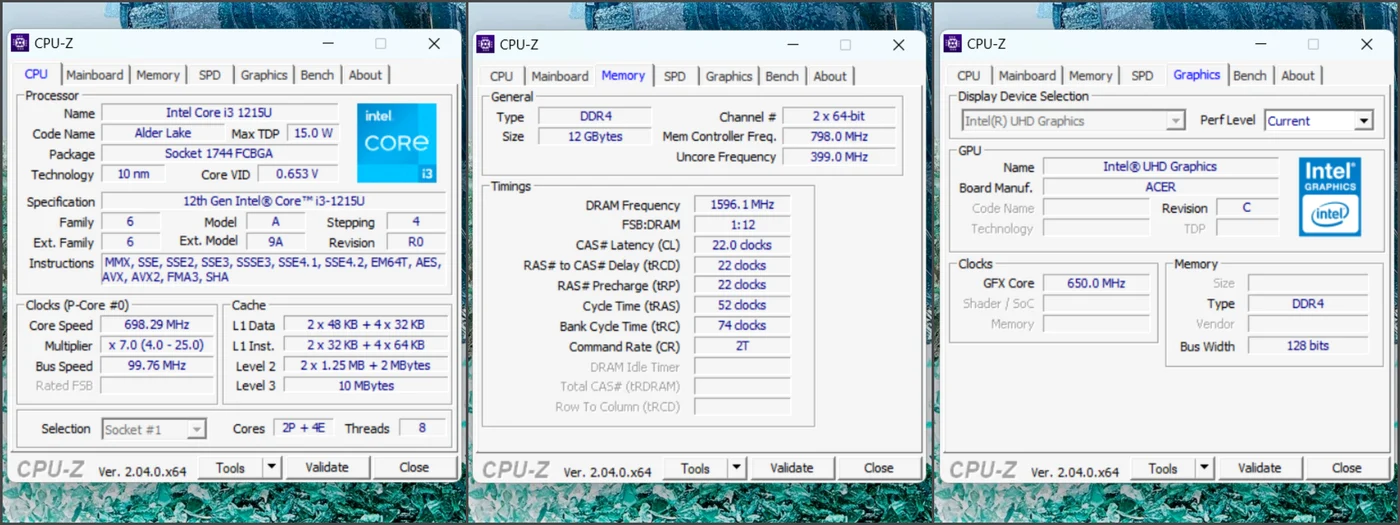Click the ACER board manufacturer value
The width and height of the screenshot is (1400, 525).
tap(1161, 187)
